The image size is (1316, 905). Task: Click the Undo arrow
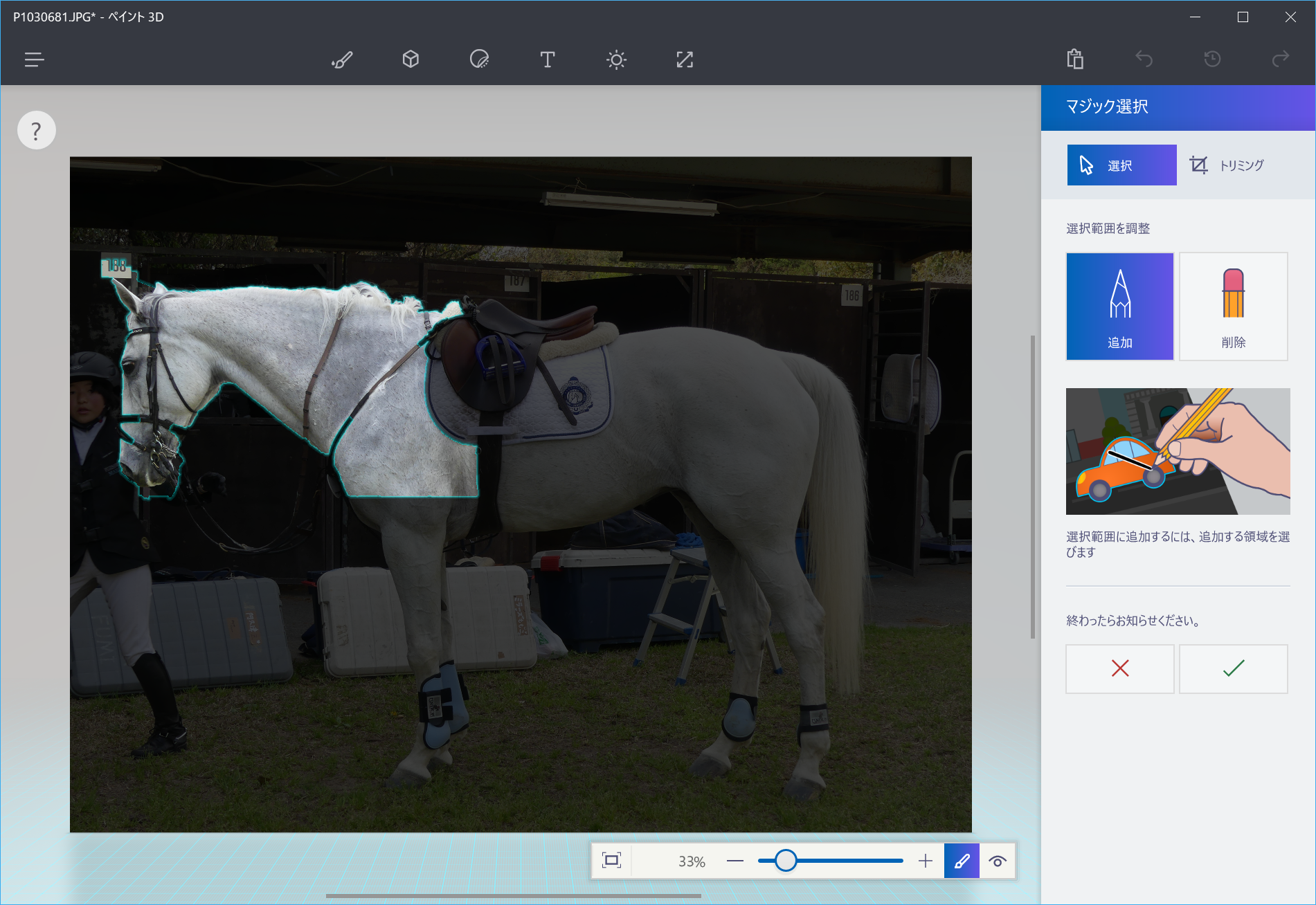1144,60
